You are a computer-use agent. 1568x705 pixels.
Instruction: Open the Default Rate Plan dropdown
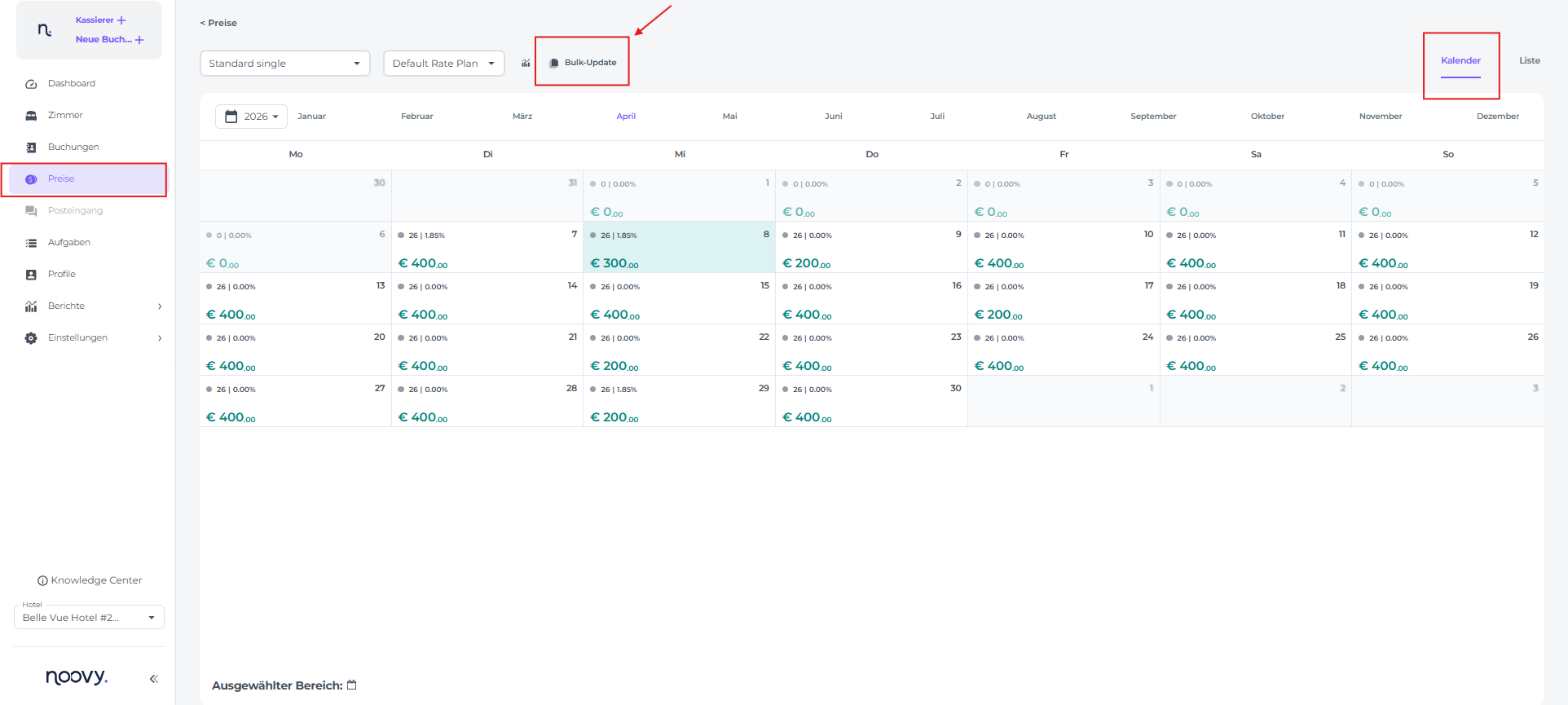(x=443, y=64)
